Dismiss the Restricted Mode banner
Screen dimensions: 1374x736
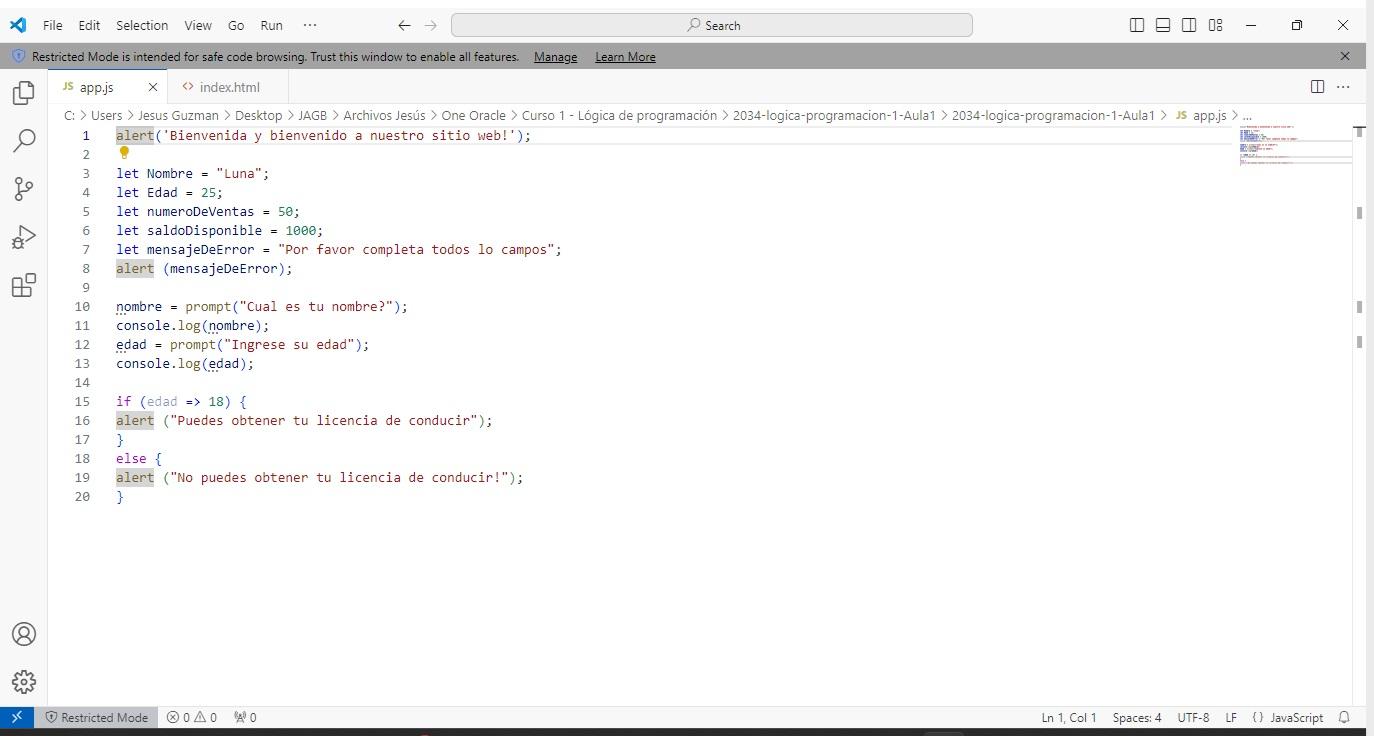pyautogui.click(x=1345, y=56)
